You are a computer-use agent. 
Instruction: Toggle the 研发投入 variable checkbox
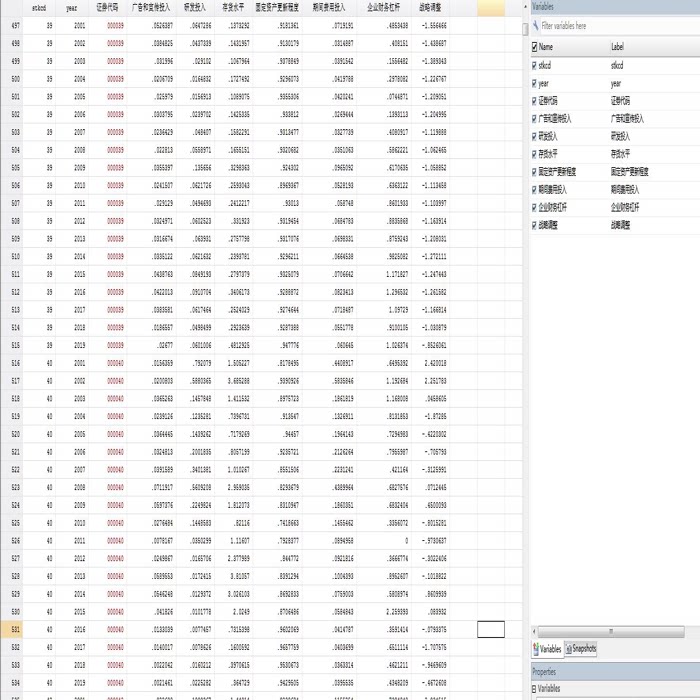[x=534, y=137]
